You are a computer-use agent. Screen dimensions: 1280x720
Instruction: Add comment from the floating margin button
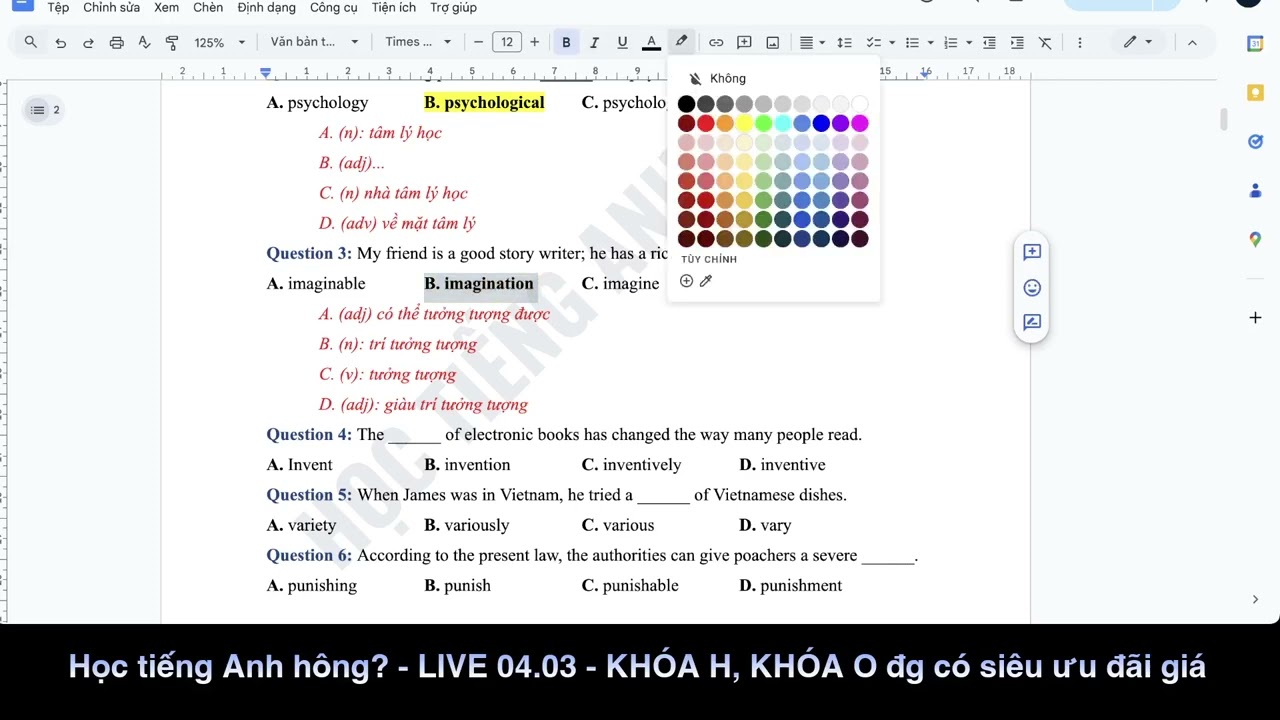pyautogui.click(x=1032, y=252)
